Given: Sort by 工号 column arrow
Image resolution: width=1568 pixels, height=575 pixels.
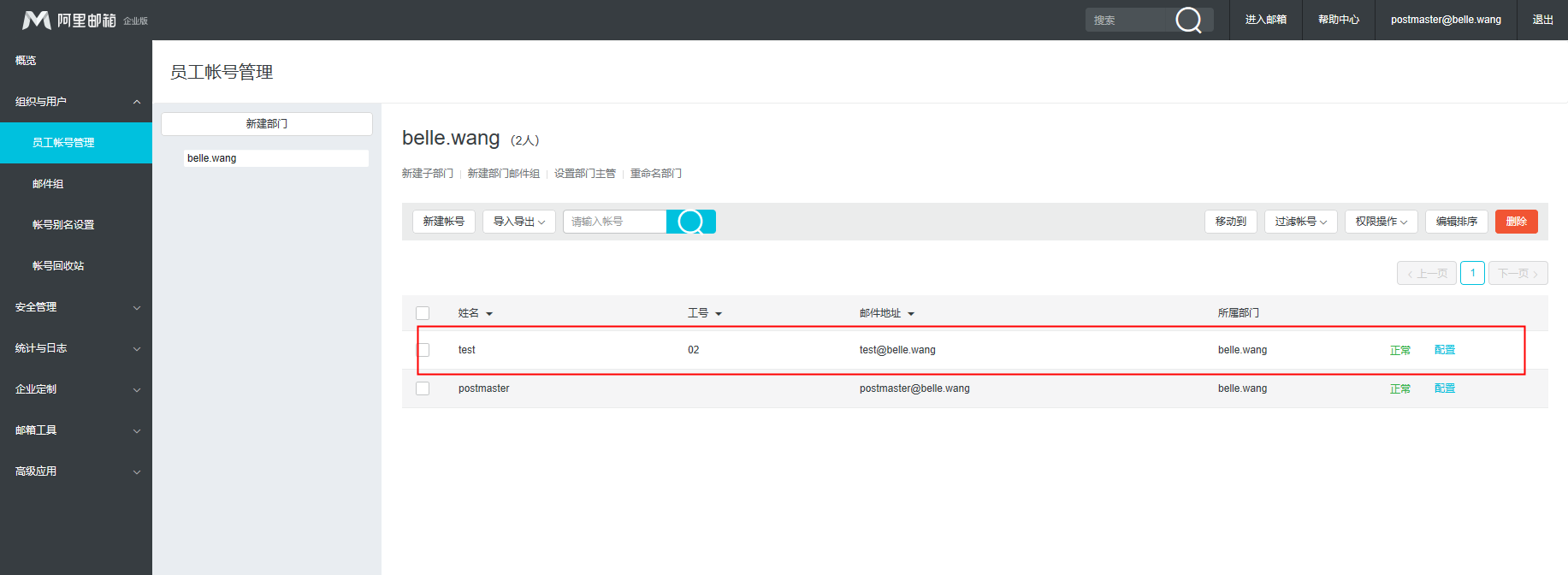Looking at the screenshot, I should (x=719, y=314).
